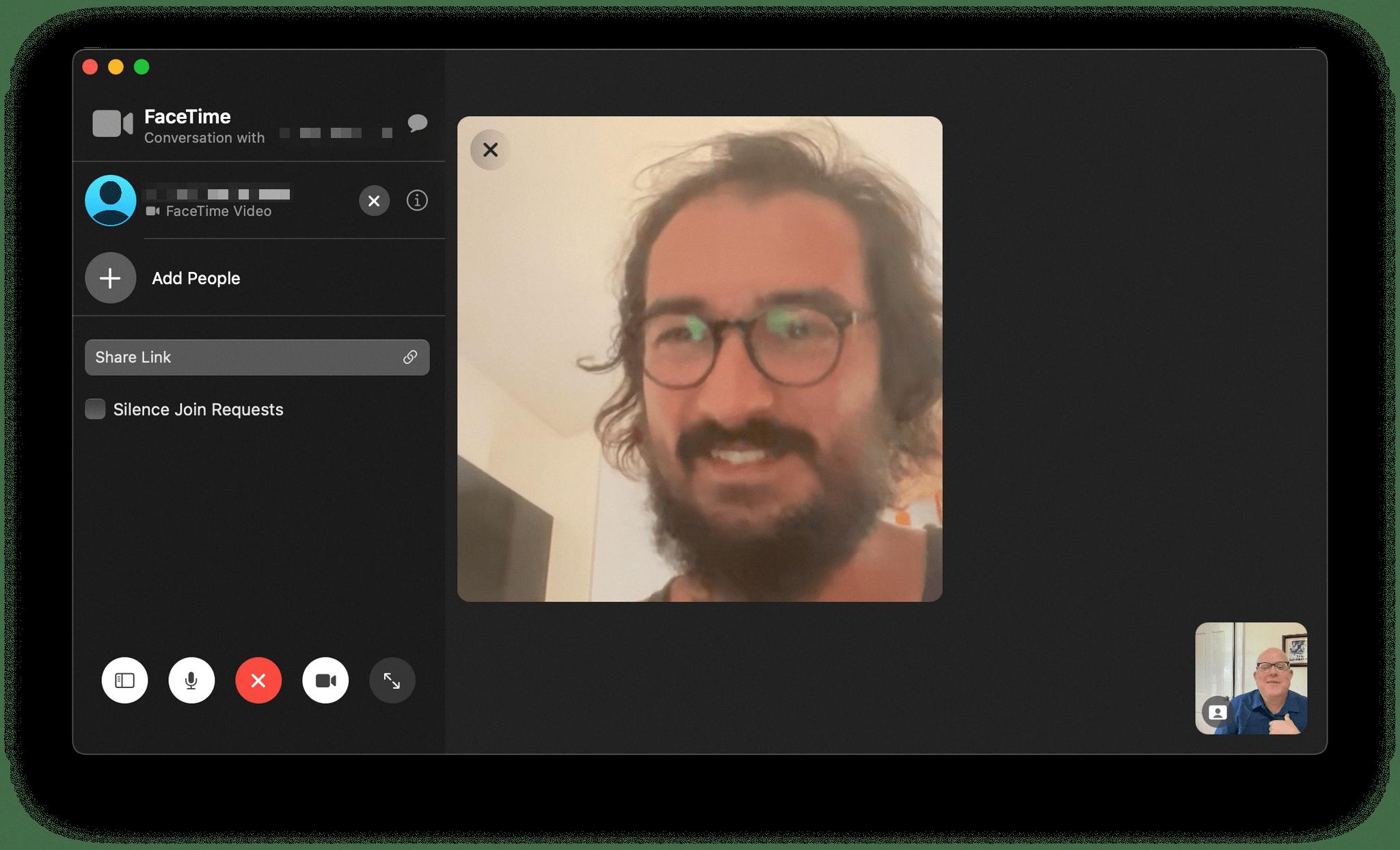Viewport: 1400px width, 850px height.
Task: Click the portrait effect icon on self-view
Action: click(1217, 712)
